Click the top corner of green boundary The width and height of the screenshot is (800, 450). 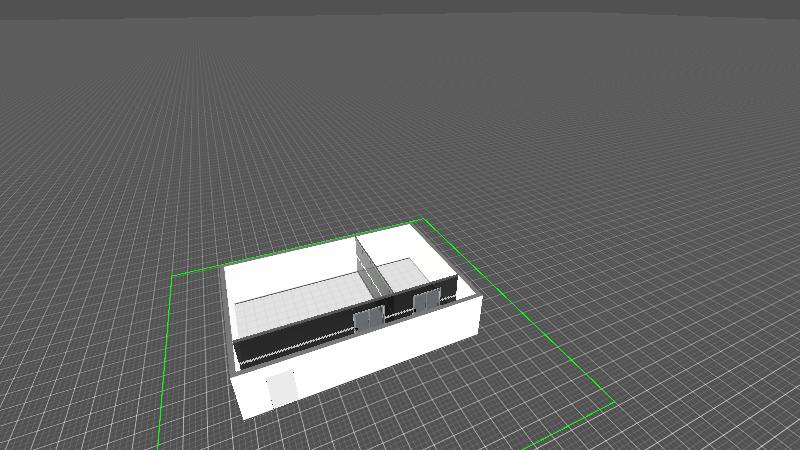(x=424, y=219)
